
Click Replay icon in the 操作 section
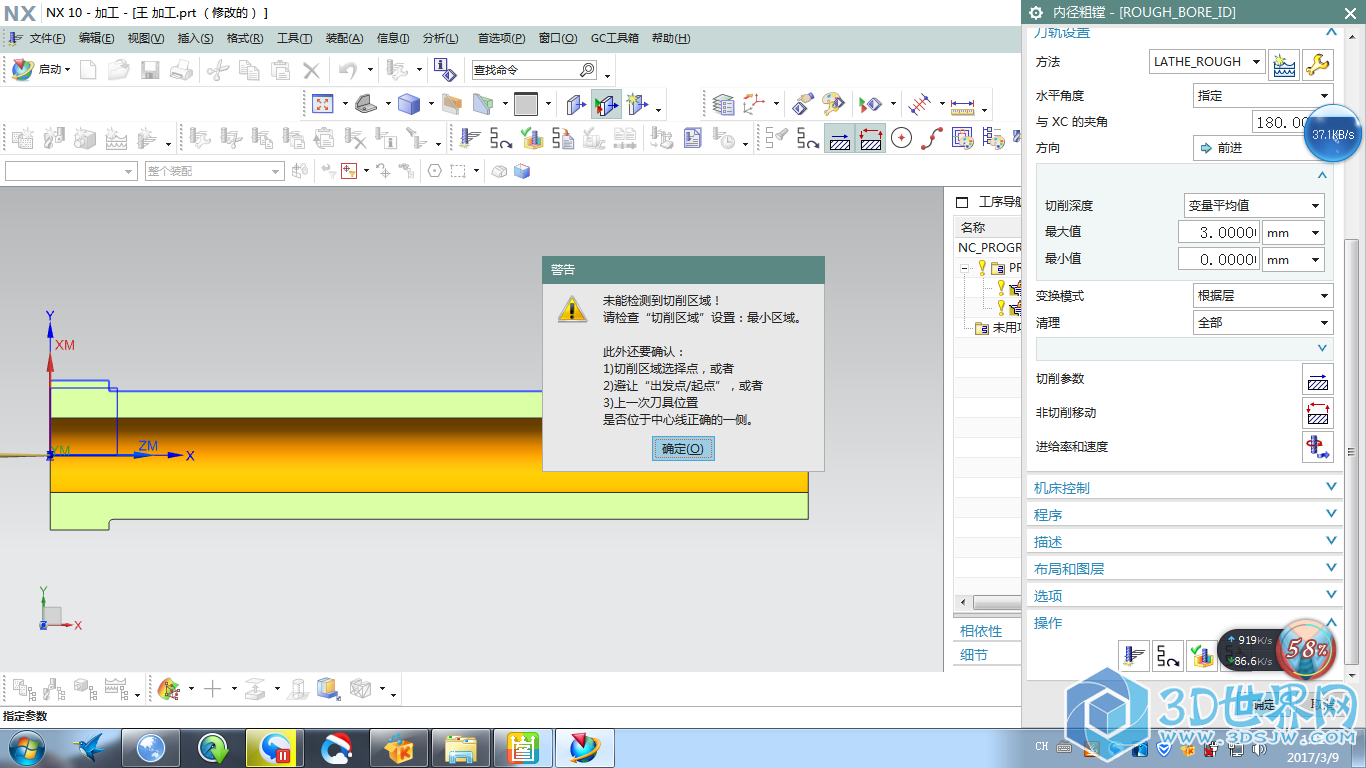click(1168, 656)
